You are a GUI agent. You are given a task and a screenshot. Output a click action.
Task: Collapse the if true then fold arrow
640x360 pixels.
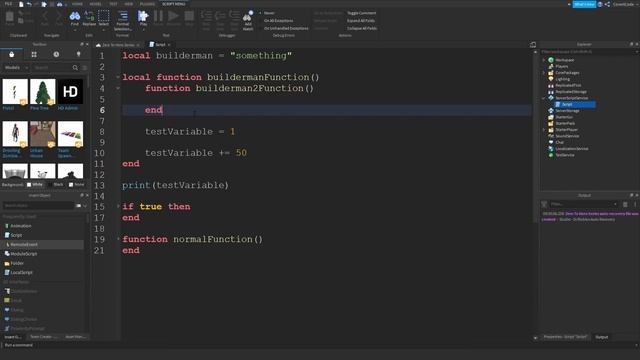pyautogui.click(x=118, y=206)
